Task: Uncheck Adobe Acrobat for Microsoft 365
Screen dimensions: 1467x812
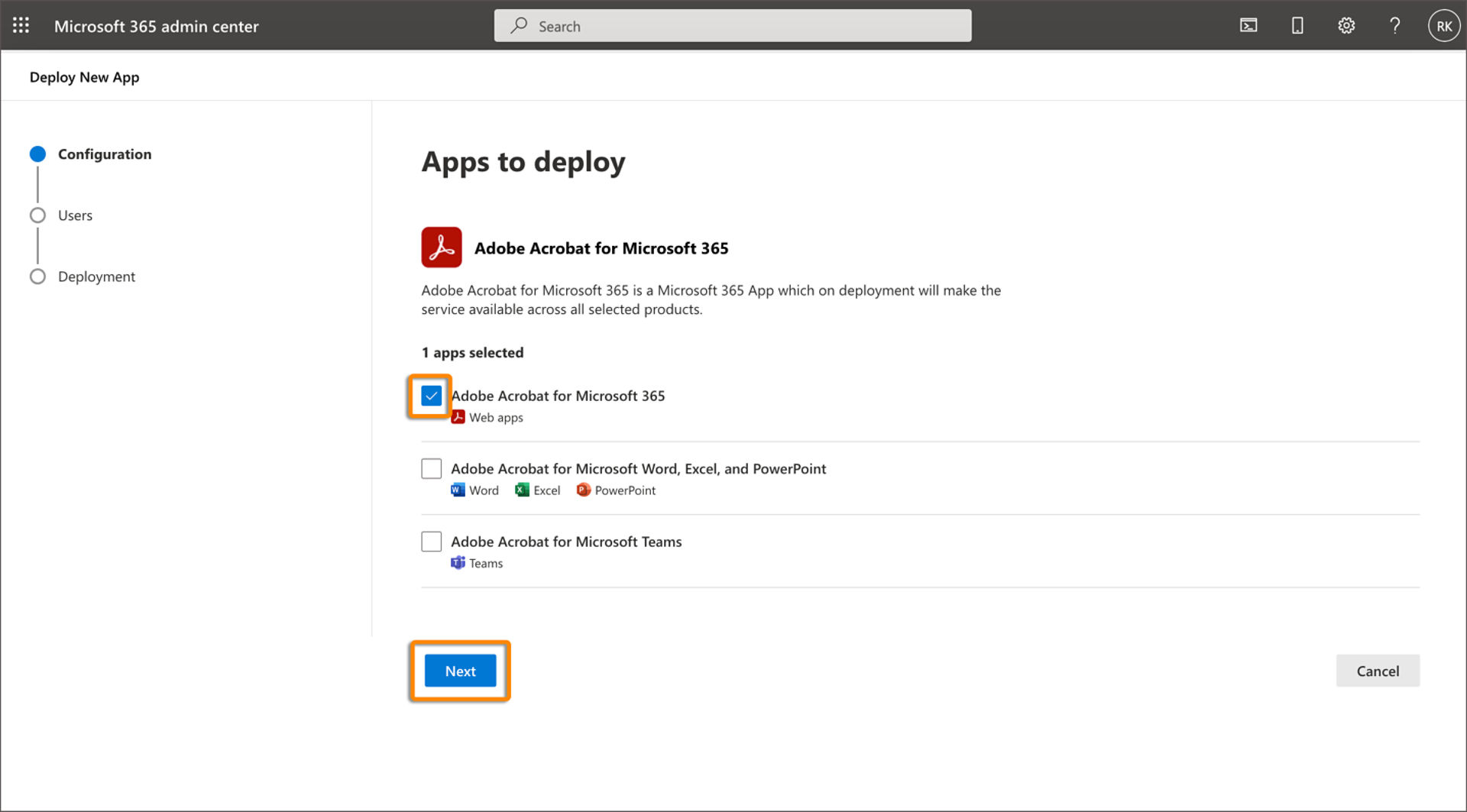Action: 431,396
